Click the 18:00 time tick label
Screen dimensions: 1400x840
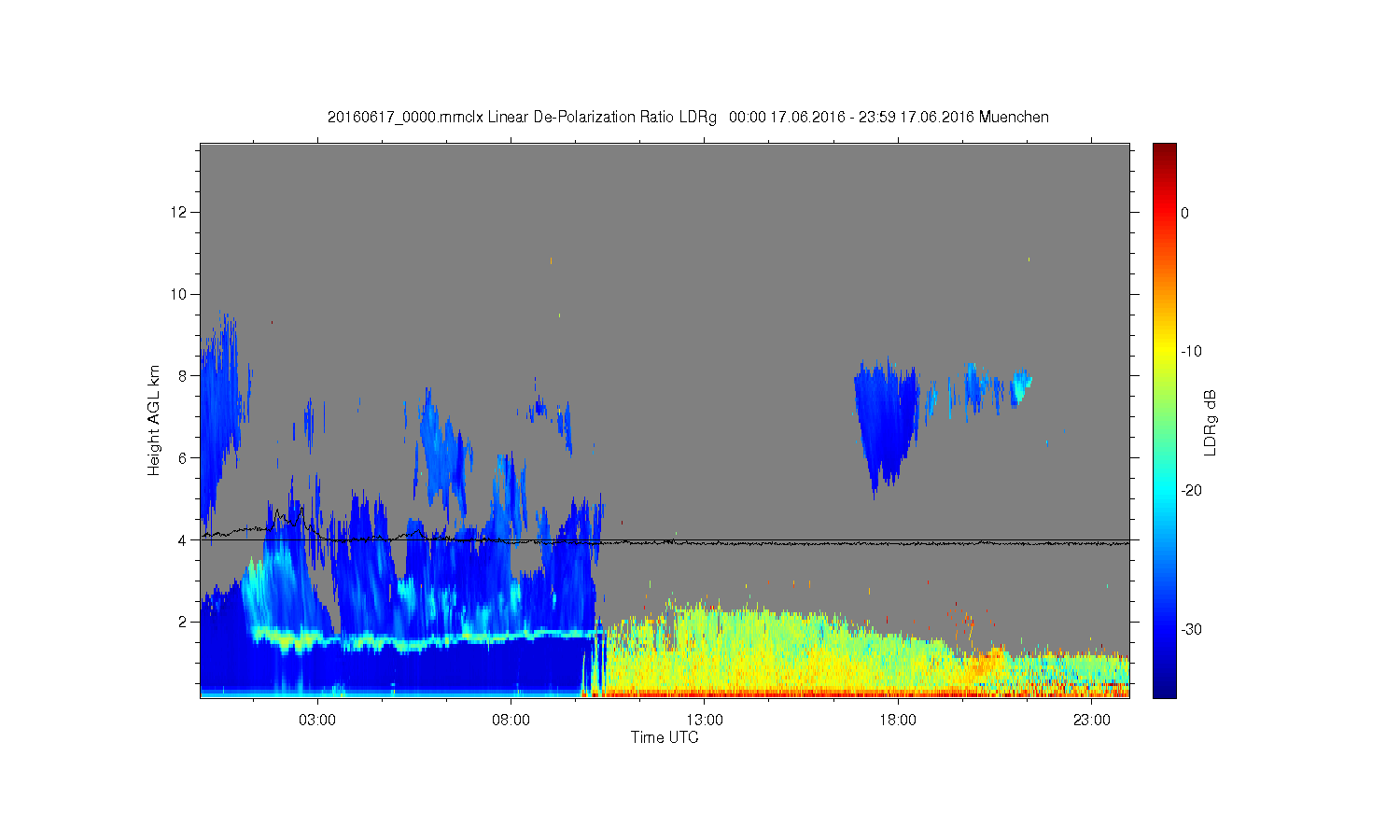(898, 721)
